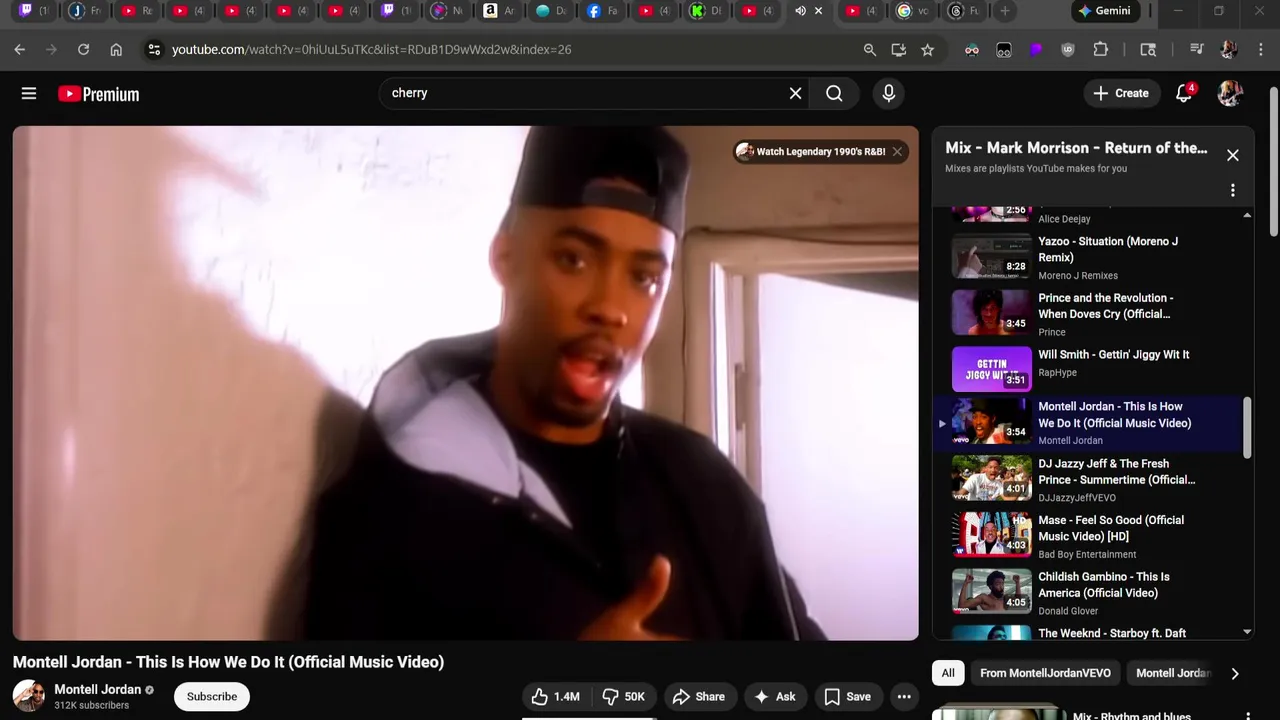Viewport: 1280px width, 720px height.
Task: Open the glasses-face extension icon
Action: click(972, 49)
